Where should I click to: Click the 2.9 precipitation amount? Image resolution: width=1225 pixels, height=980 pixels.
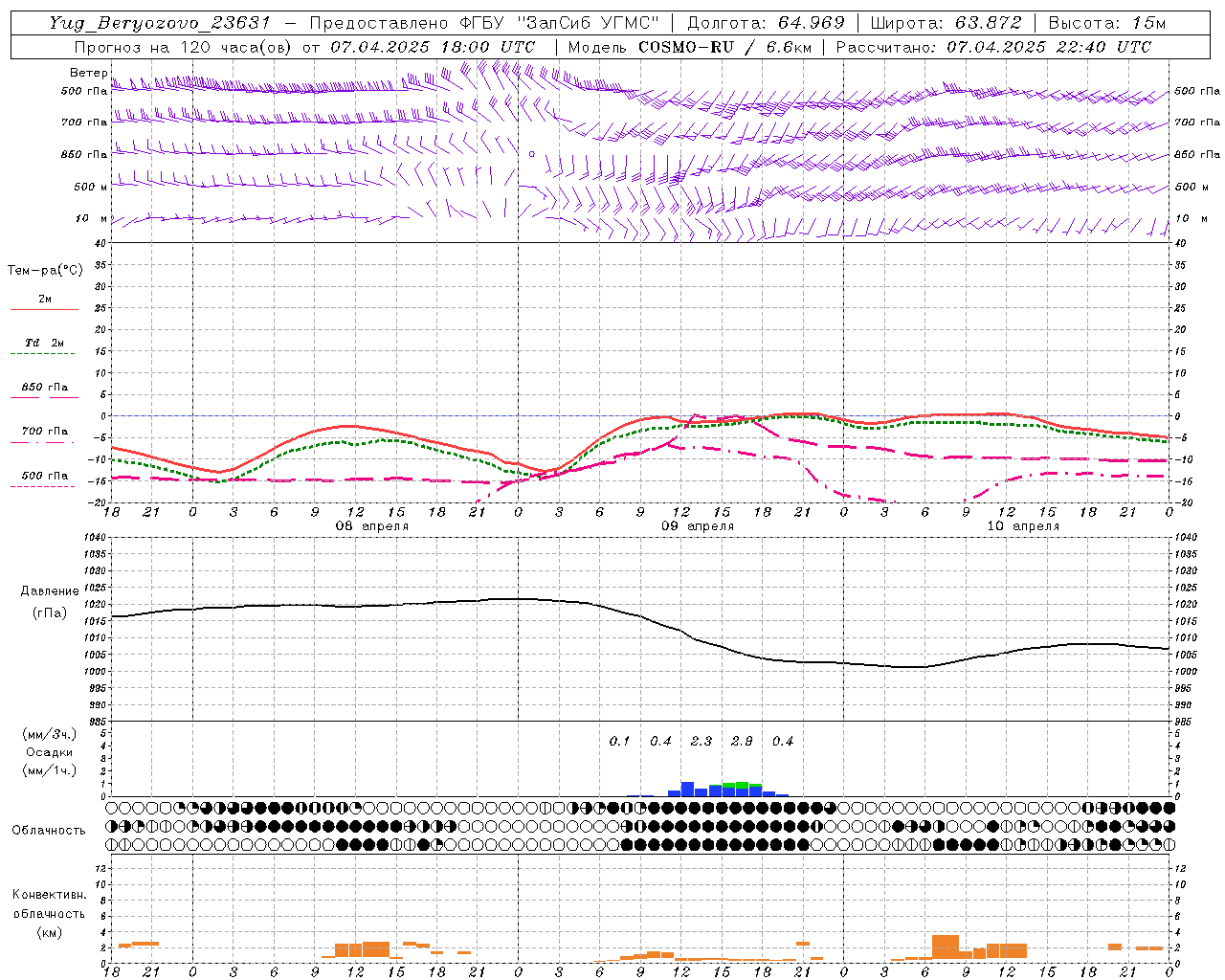click(x=742, y=741)
